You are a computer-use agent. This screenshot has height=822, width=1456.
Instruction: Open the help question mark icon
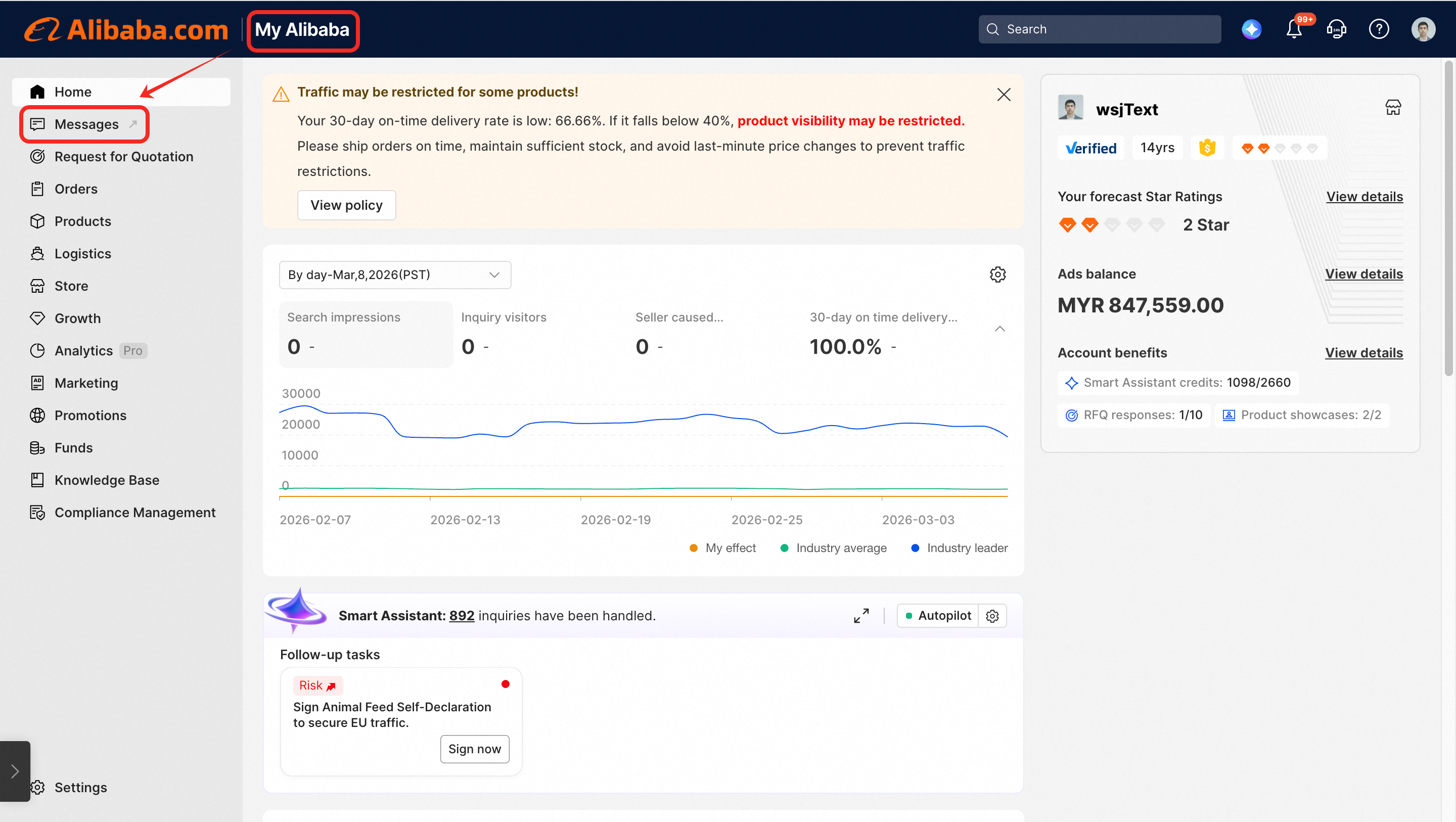[1379, 29]
